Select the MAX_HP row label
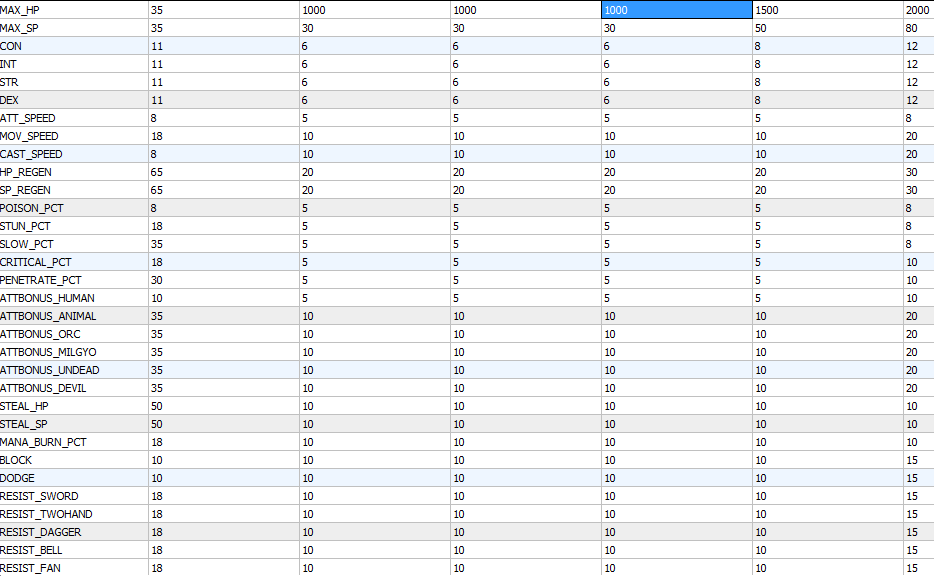This screenshot has width=934, height=576. [x=20, y=10]
